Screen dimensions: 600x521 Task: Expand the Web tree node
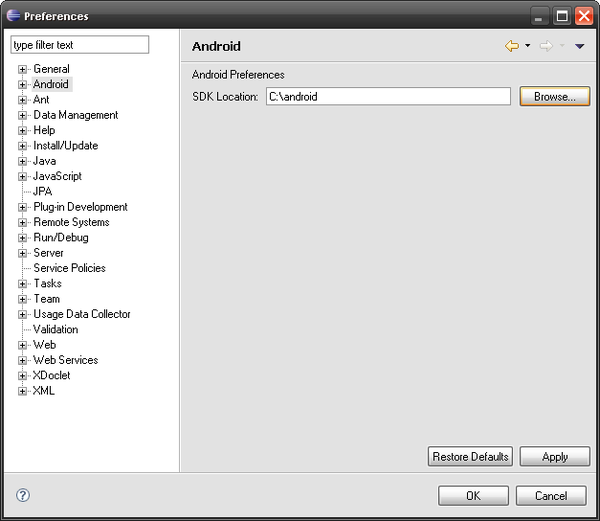pyautogui.click(x=22, y=345)
